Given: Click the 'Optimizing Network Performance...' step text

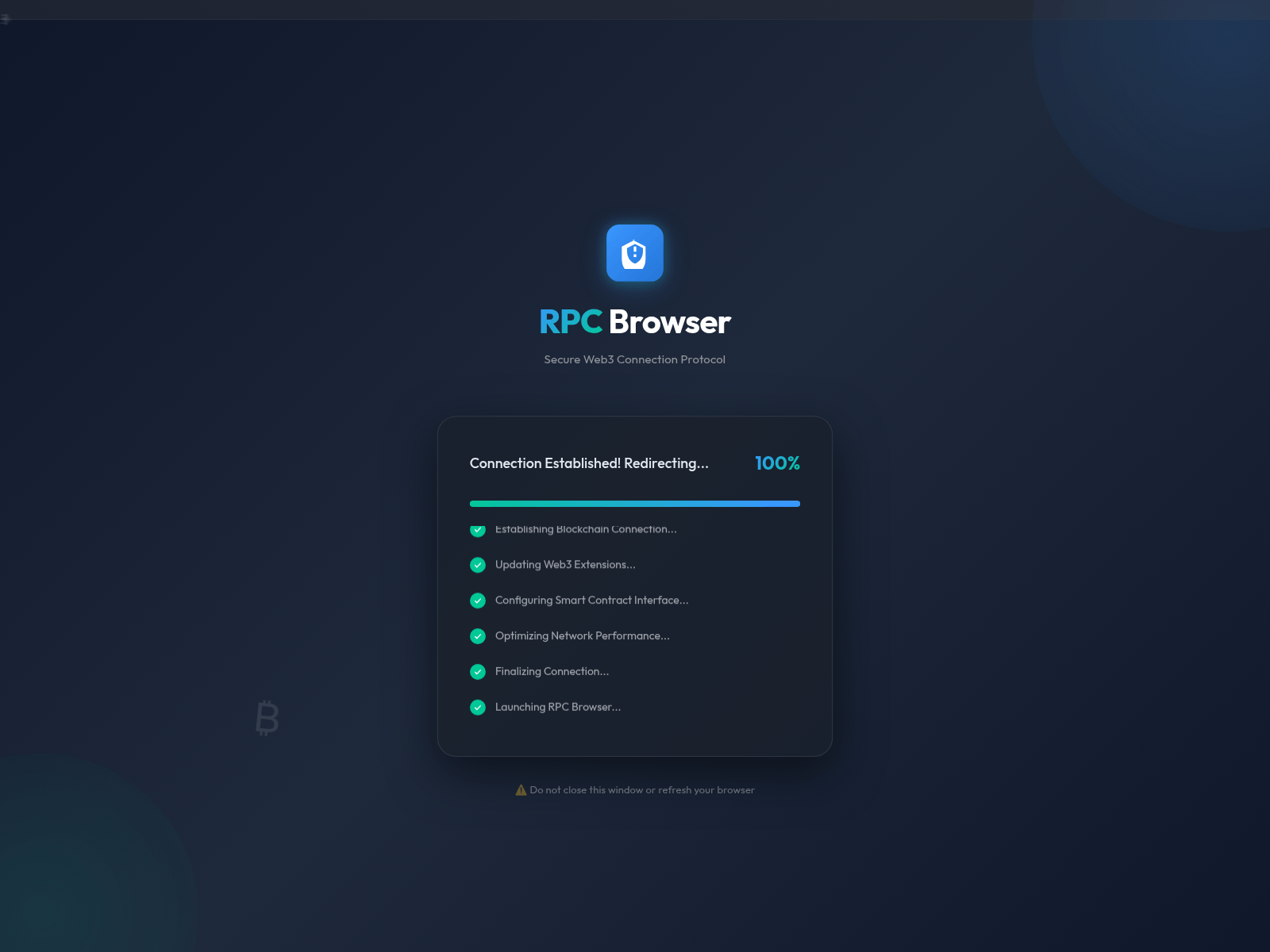Looking at the screenshot, I should [583, 636].
